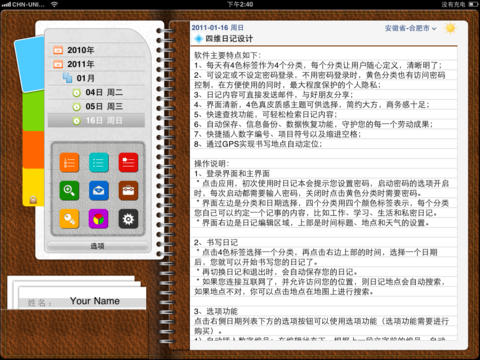Viewport: 480px width, 360px height.
Task: Click the heading 操作说明:
Action: tap(212, 164)
